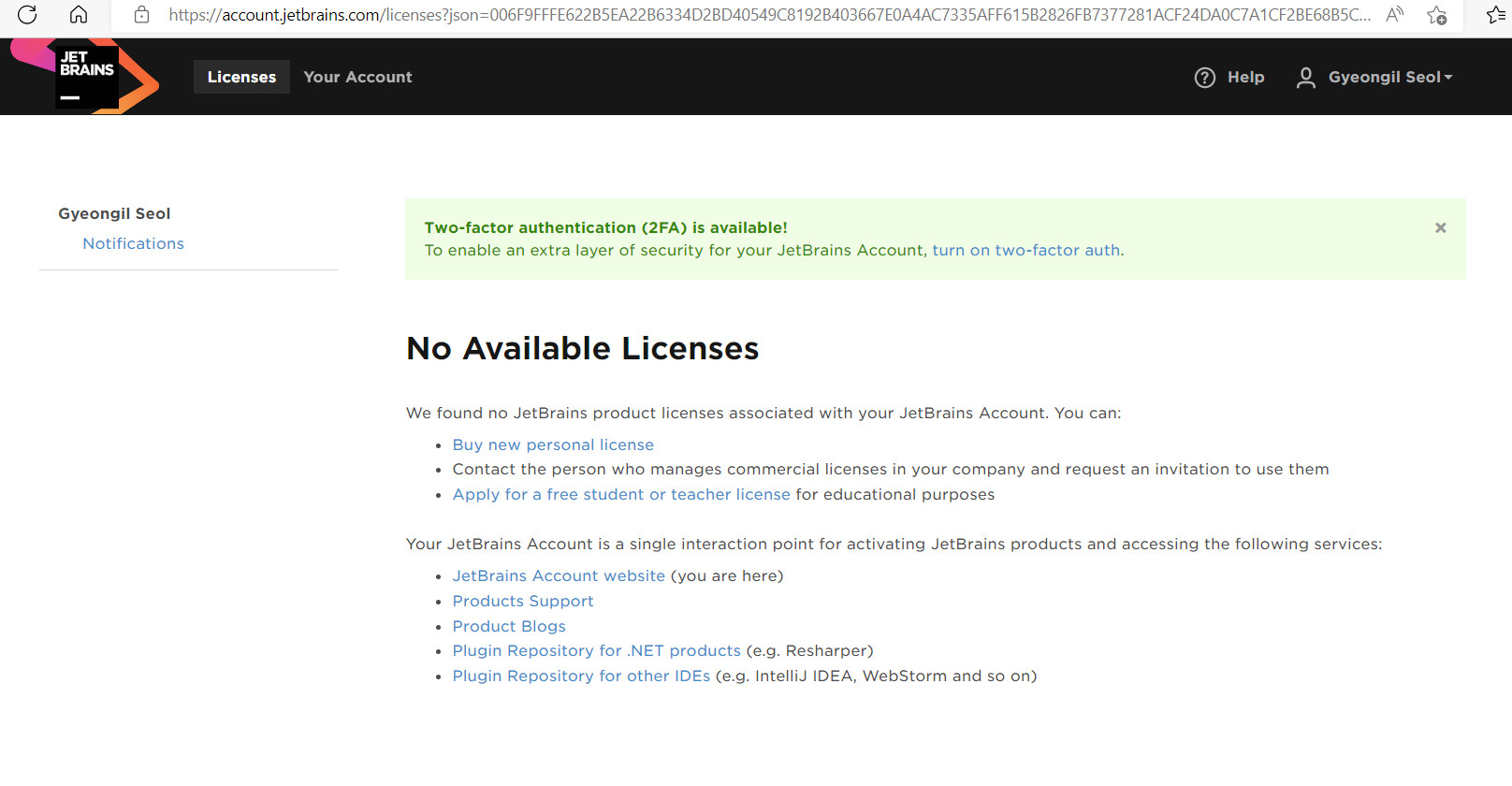Click the 2FA is available banner title
The height and width of the screenshot is (786, 1512).
[605, 227]
